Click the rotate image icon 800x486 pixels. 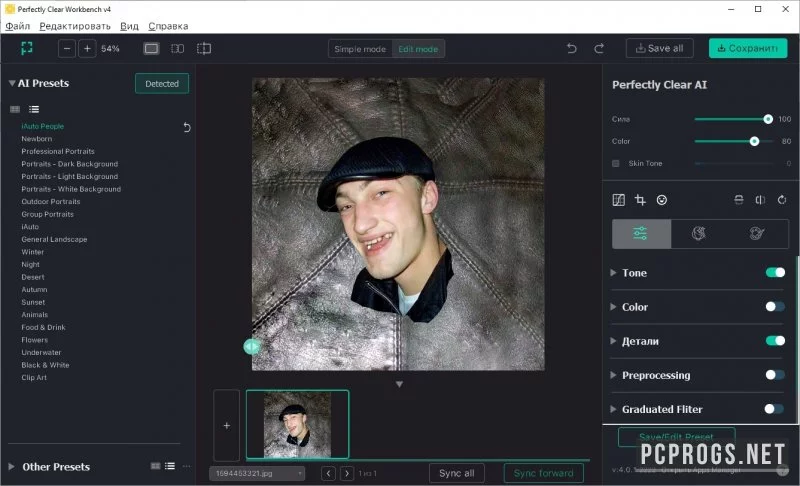(782, 200)
